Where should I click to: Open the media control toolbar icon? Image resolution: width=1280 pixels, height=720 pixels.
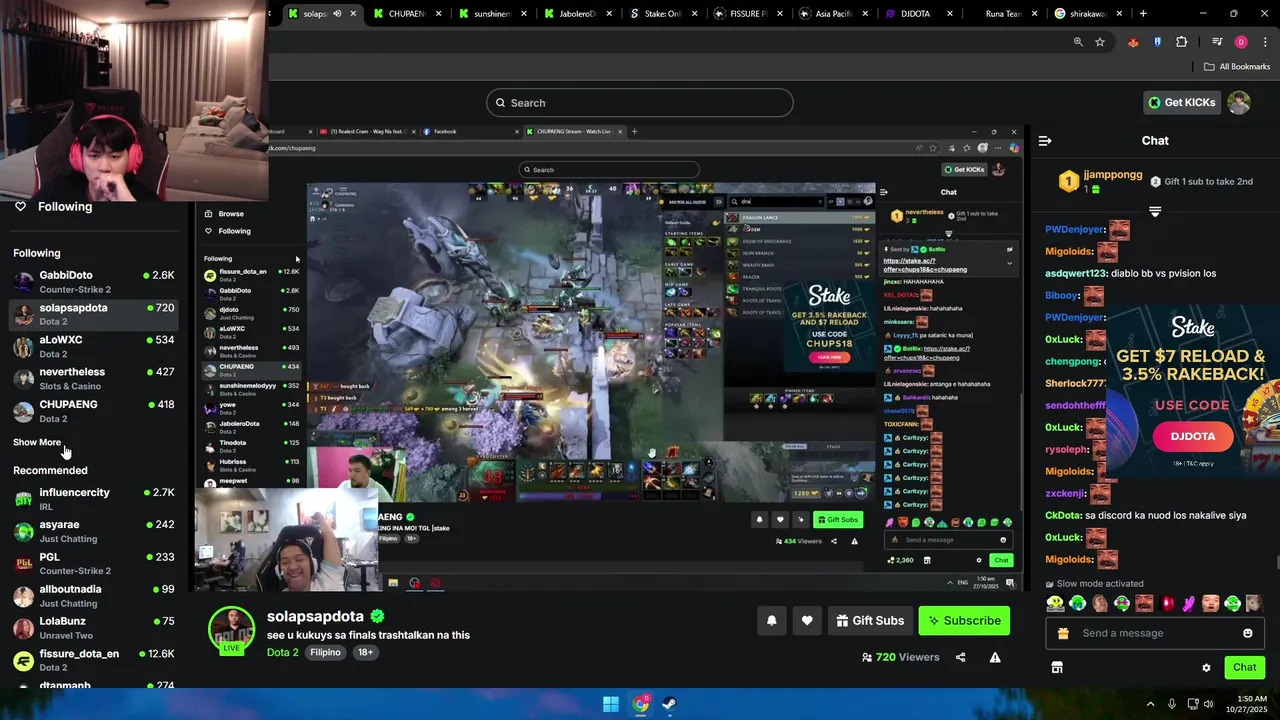tap(1217, 42)
